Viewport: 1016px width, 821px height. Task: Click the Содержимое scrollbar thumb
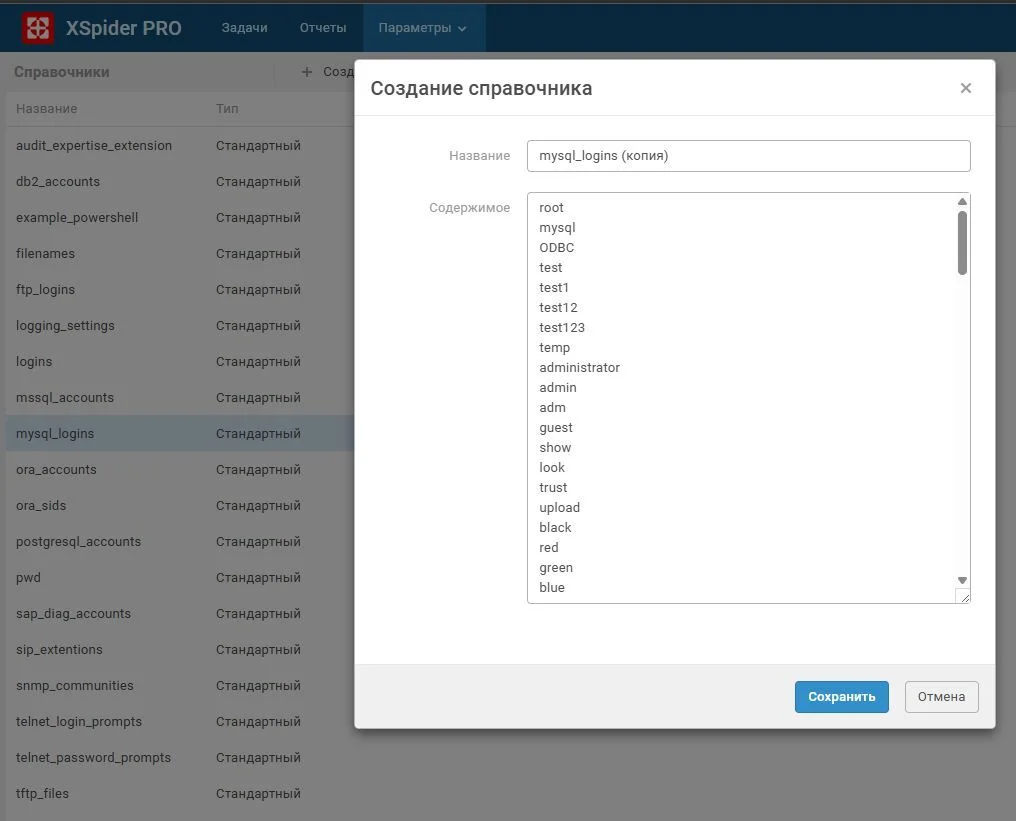coord(962,243)
